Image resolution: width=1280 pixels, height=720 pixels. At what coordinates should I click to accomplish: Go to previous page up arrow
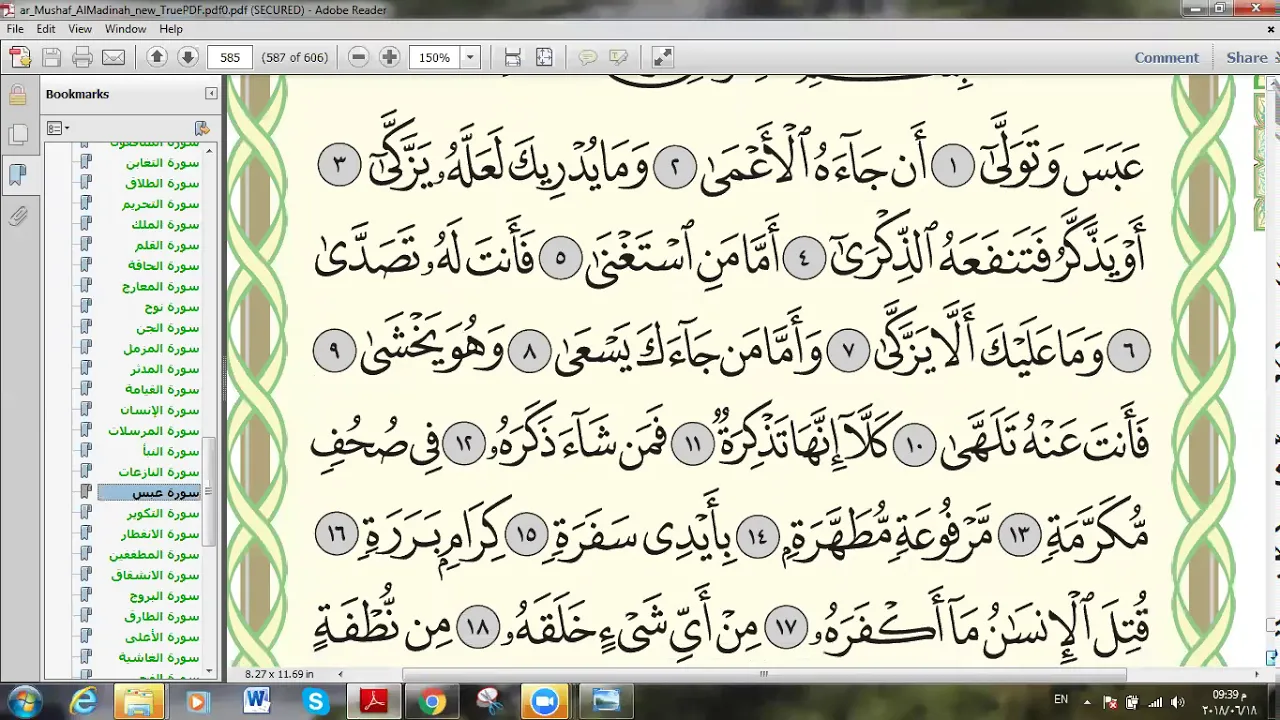click(x=157, y=57)
